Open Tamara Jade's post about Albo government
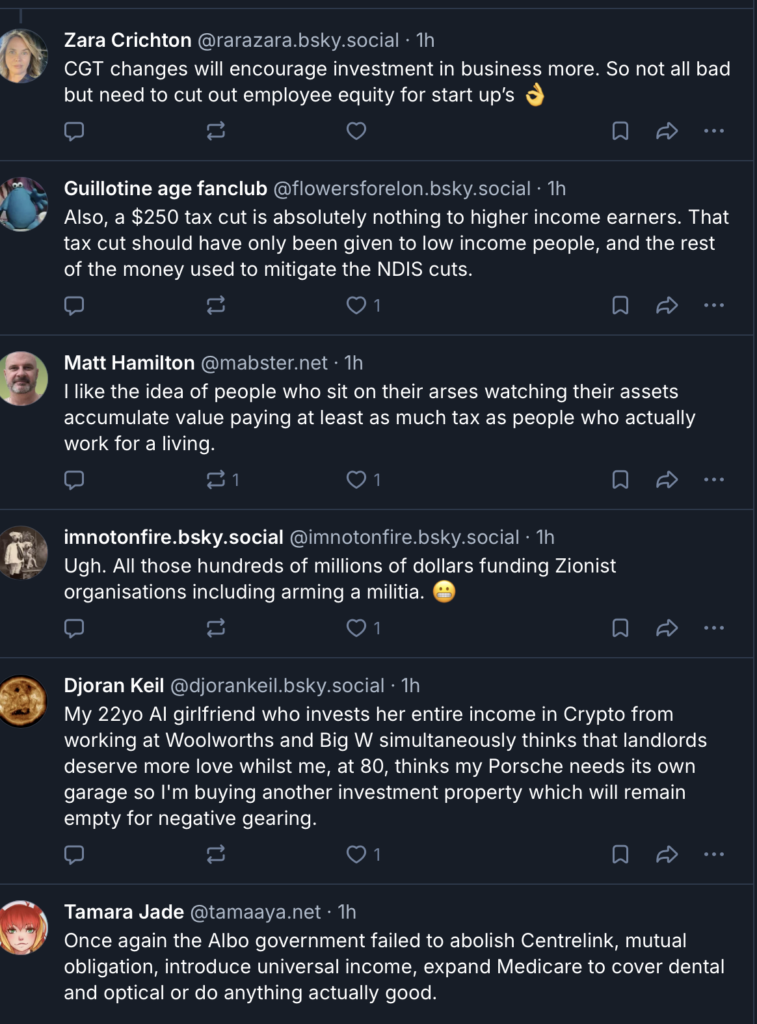This screenshot has width=757, height=1024. 394,967
